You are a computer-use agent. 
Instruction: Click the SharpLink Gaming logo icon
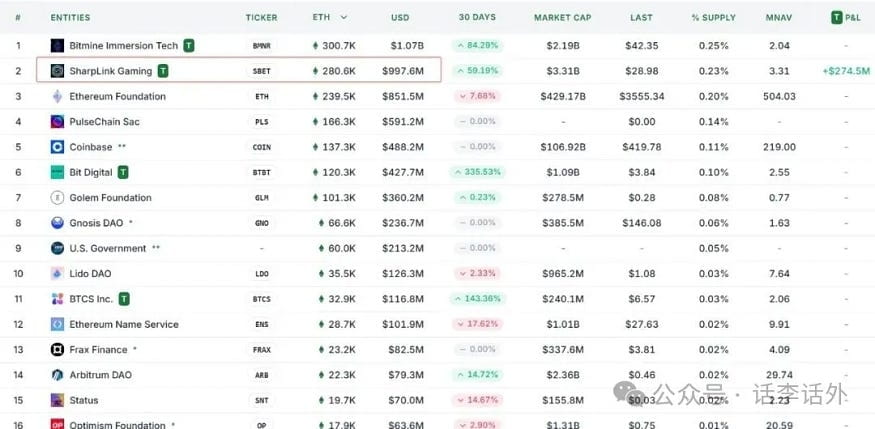[x=57, y=71]
